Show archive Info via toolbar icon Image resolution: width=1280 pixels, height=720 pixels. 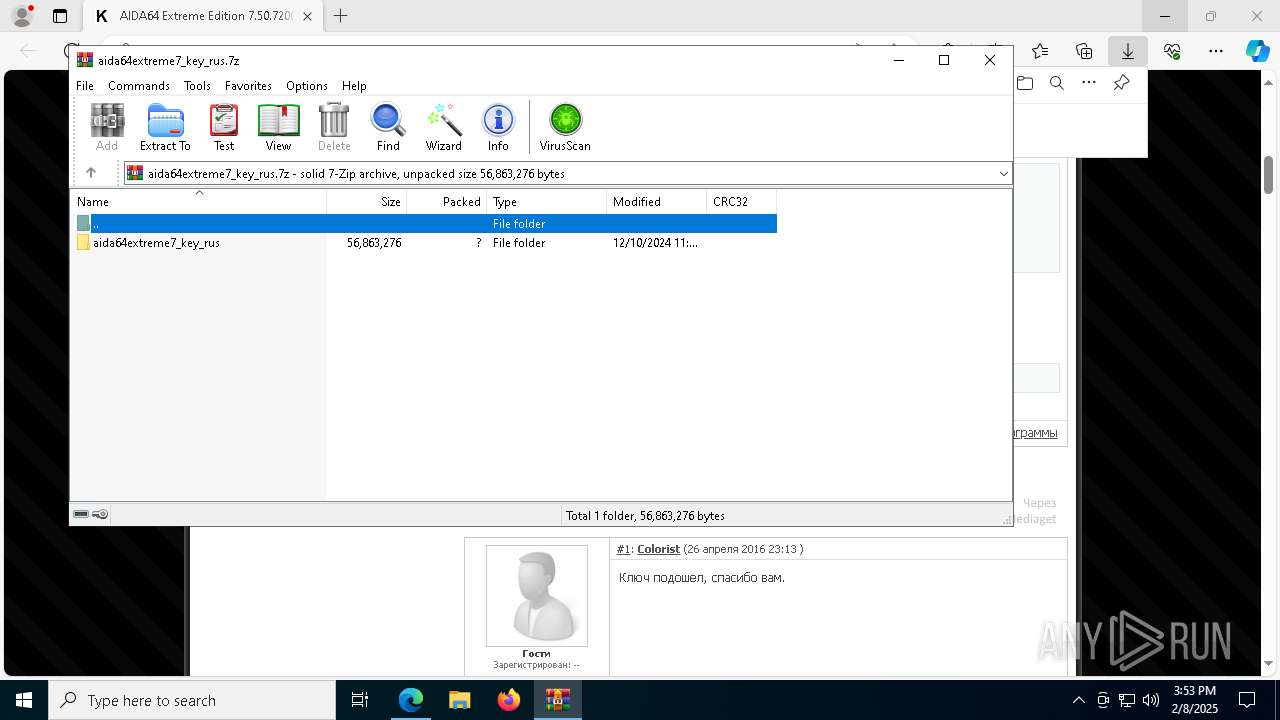point(498,127)
